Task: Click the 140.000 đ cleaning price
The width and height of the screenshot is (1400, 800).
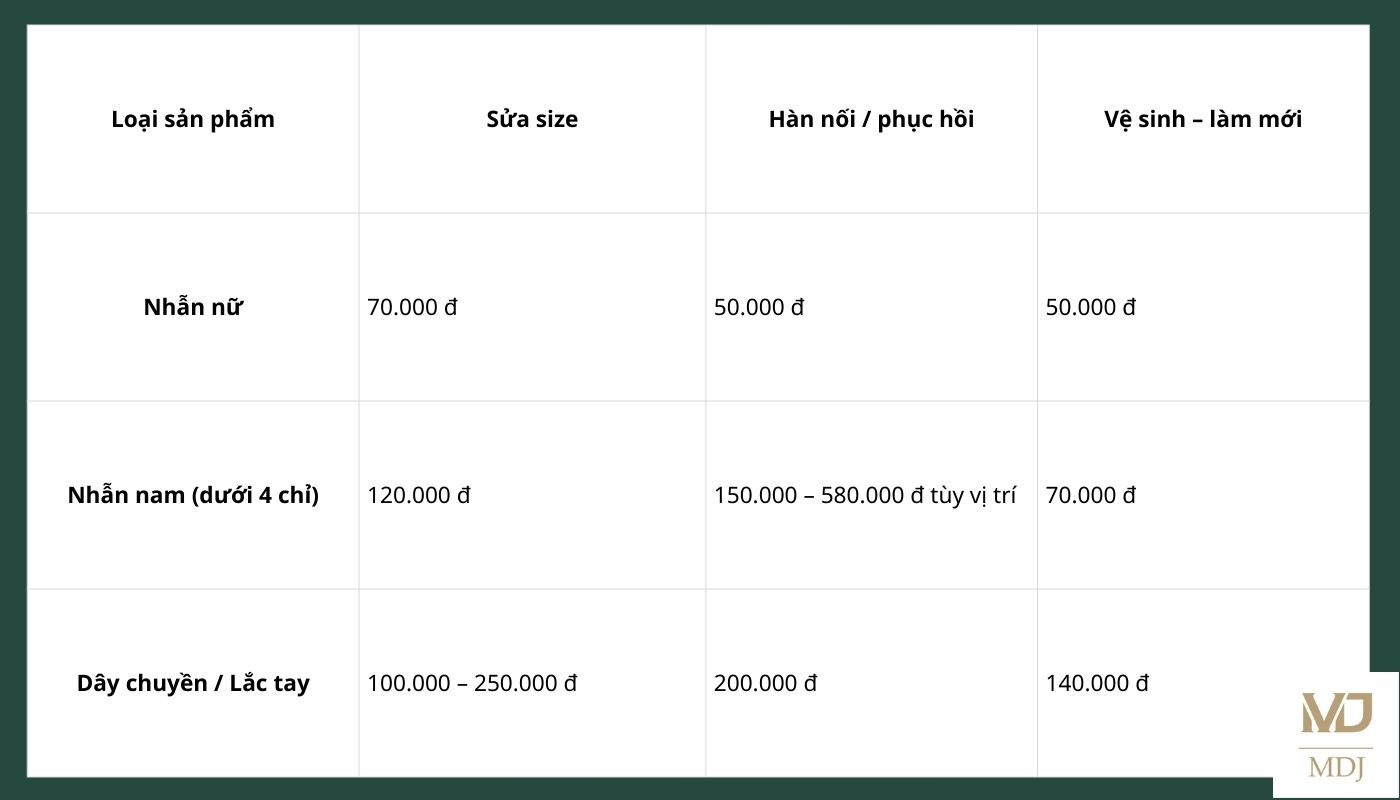Action: coord(1097,683)
